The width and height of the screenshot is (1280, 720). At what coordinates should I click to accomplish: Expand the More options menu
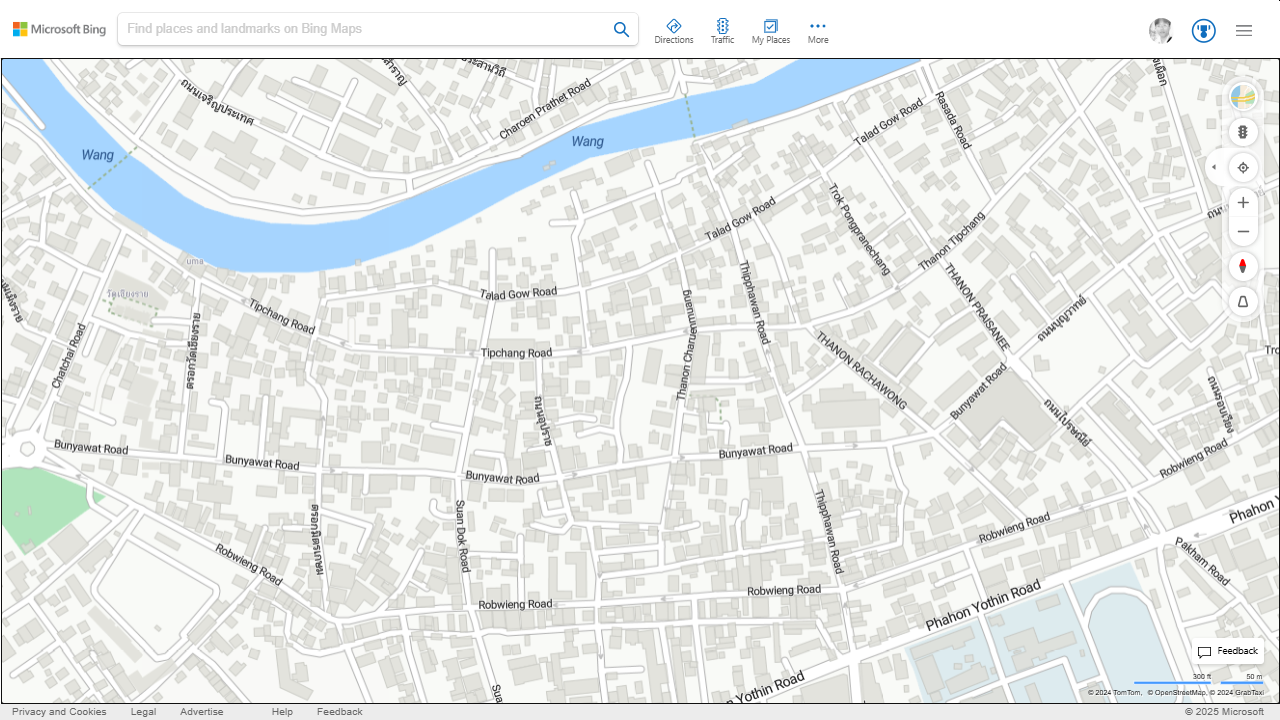(x=817, y=30)
